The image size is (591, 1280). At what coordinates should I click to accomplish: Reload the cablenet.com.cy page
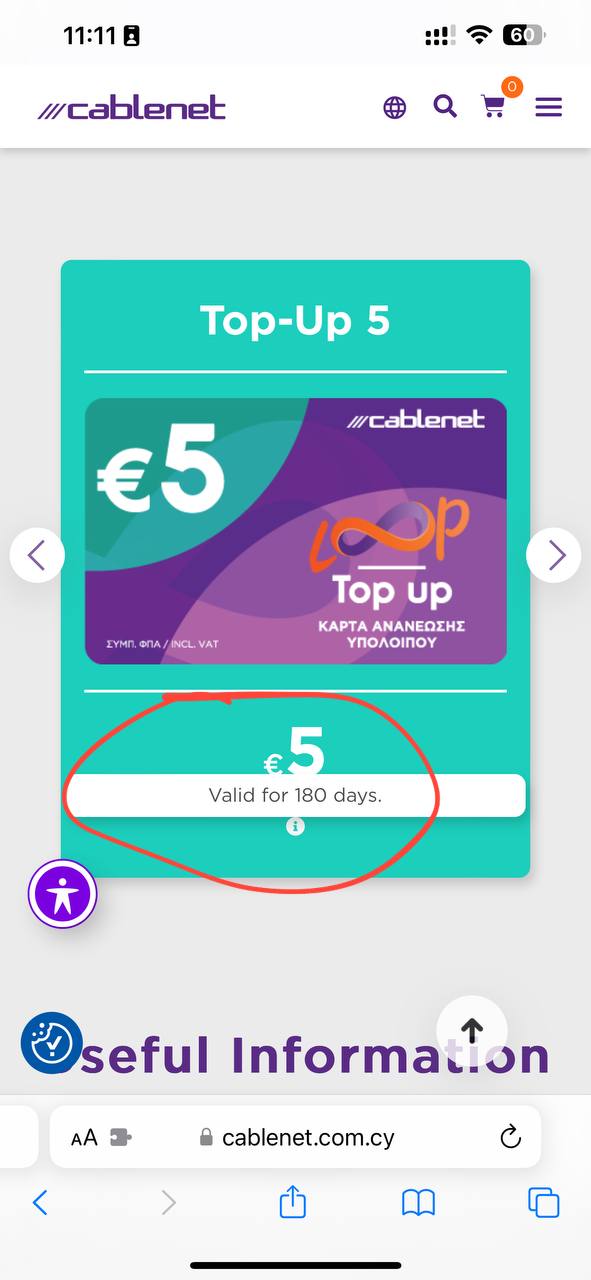510,1137
